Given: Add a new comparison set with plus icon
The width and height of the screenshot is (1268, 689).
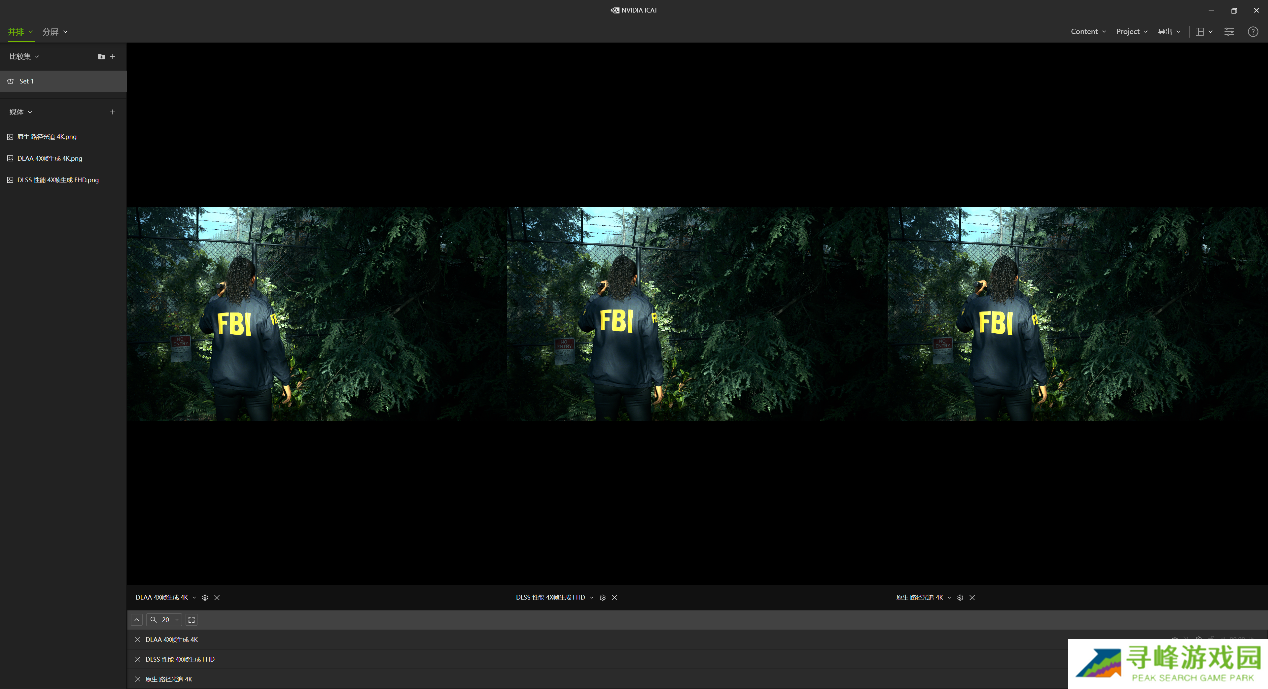Looking at the screenshot, I should [113, 57].
